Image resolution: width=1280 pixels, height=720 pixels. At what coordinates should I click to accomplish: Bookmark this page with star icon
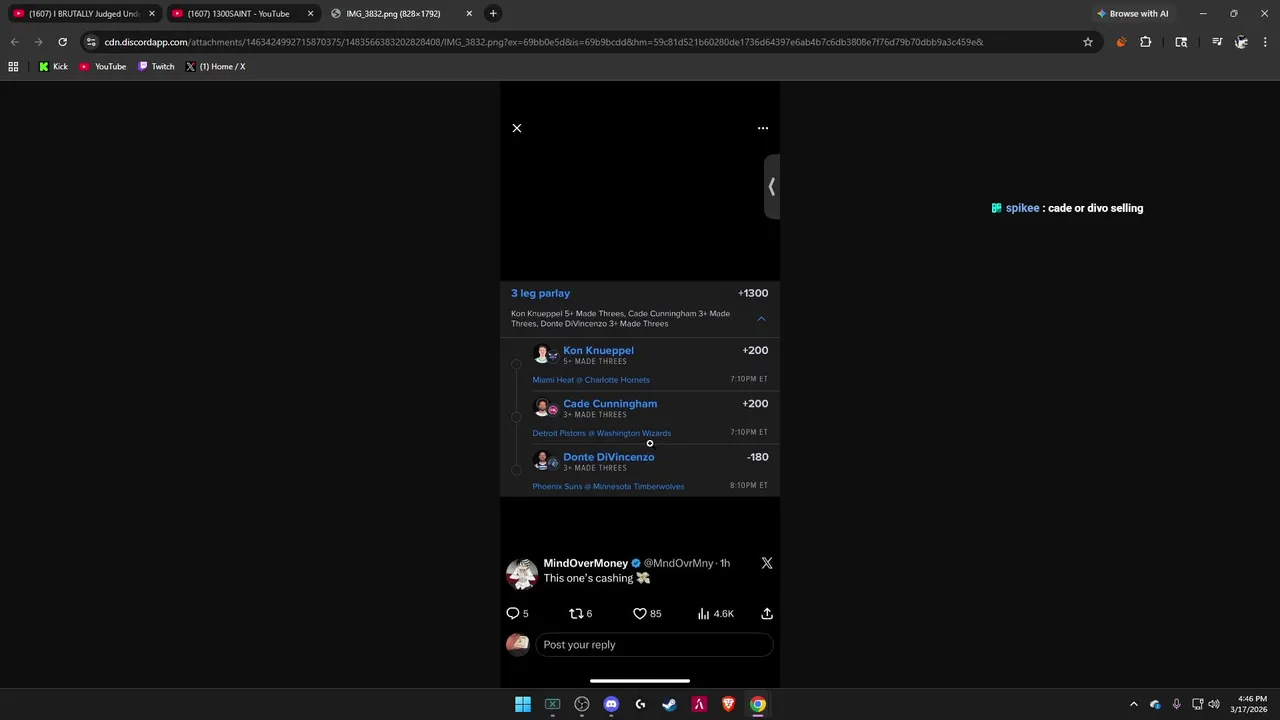[x=1088, y=42]
